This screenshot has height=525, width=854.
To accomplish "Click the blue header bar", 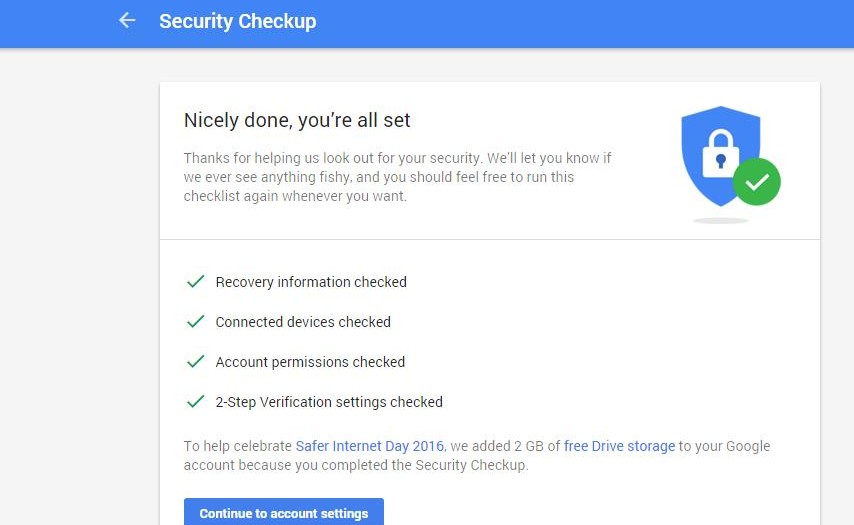I will coord(427,23).
